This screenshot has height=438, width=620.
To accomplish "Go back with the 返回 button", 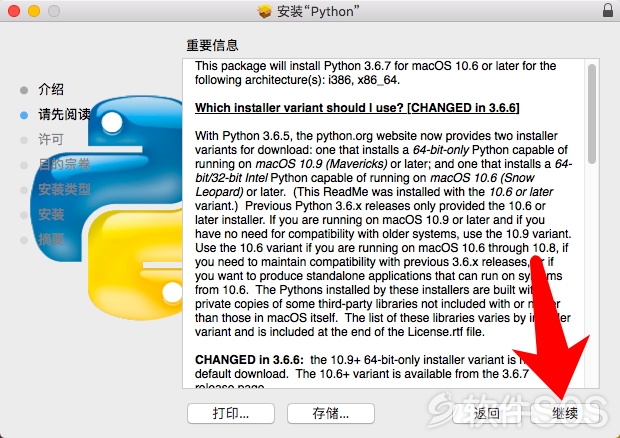I will pyautogui.click(x=486, y=413).
